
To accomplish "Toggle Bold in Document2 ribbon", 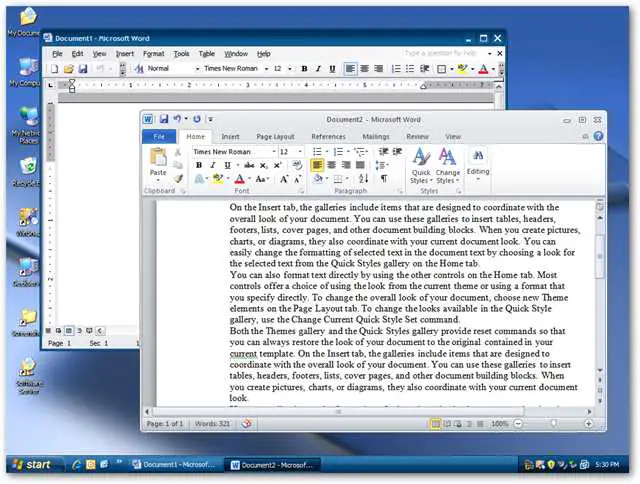I will (199, 165).
